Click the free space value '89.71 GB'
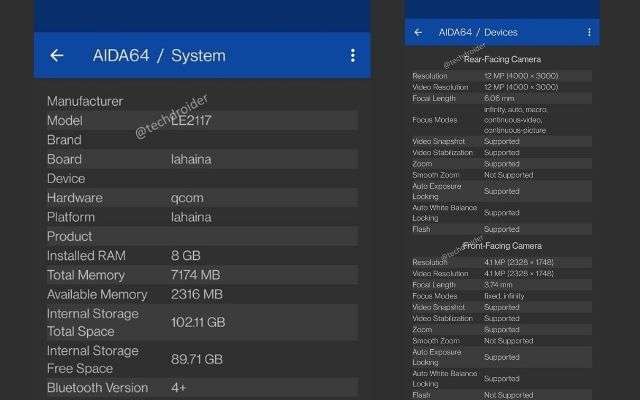 197,359
